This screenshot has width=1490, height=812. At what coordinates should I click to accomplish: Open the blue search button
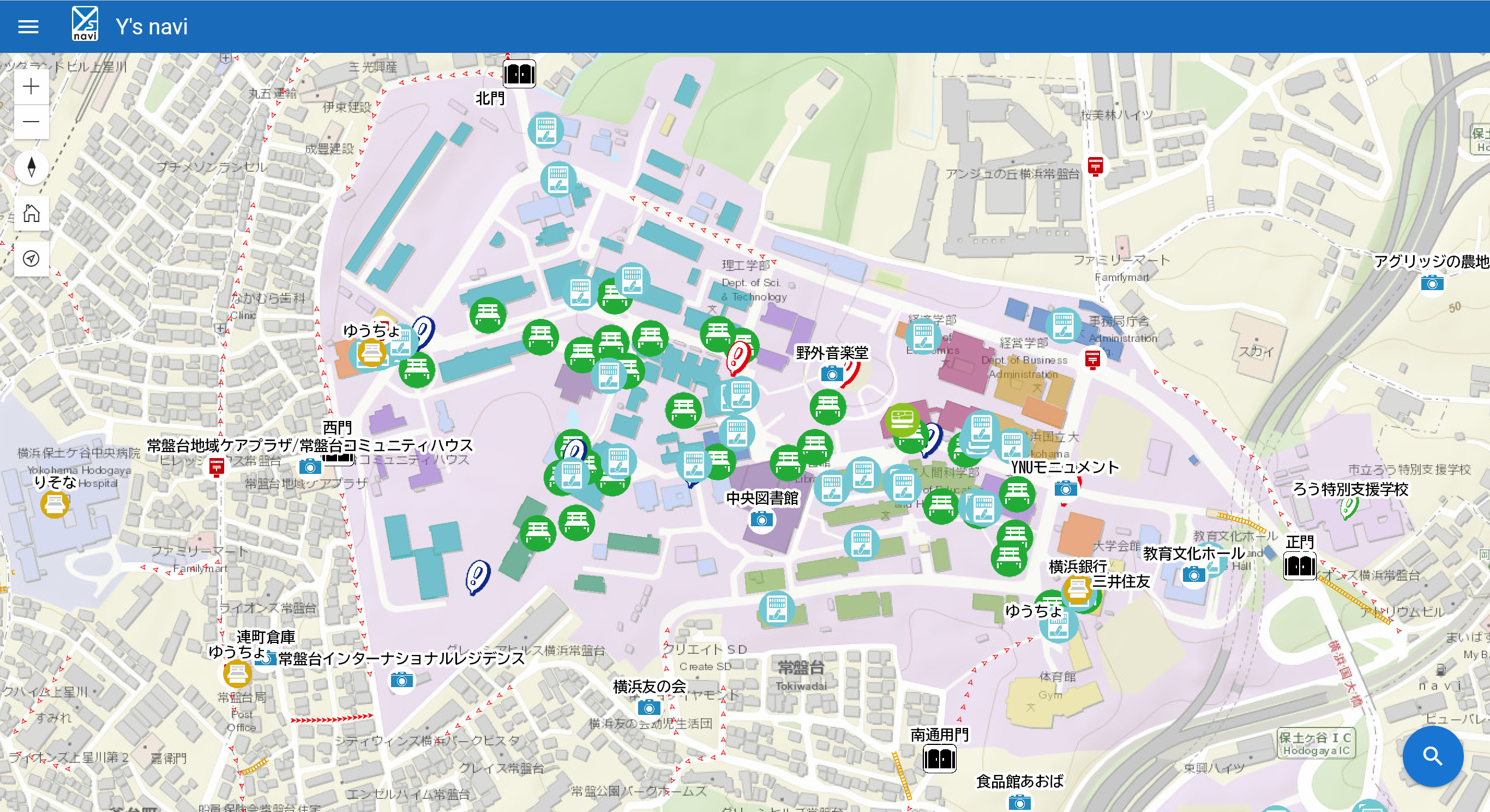coord(1433,756)
